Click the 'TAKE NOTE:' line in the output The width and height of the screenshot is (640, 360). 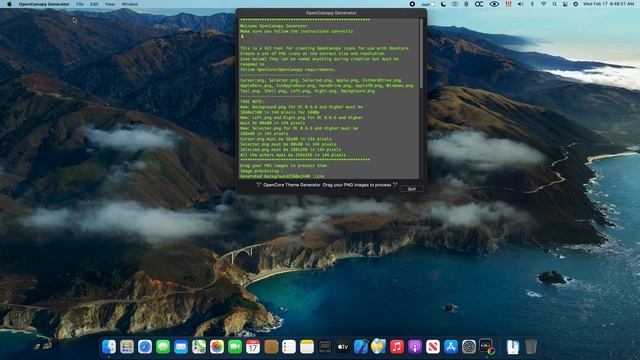[x=252, y=102]
